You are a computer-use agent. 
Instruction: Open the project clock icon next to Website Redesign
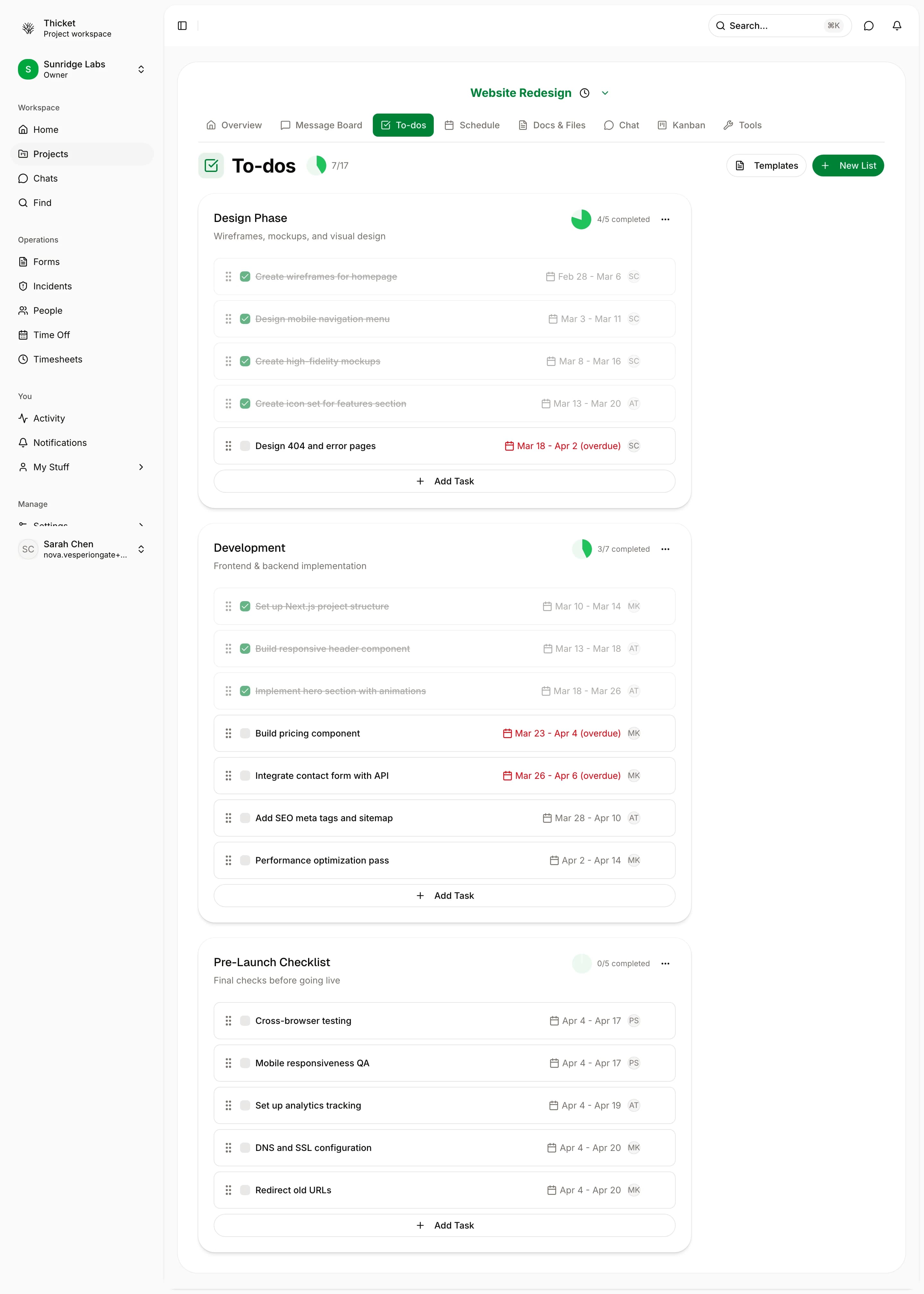[584, 93]
